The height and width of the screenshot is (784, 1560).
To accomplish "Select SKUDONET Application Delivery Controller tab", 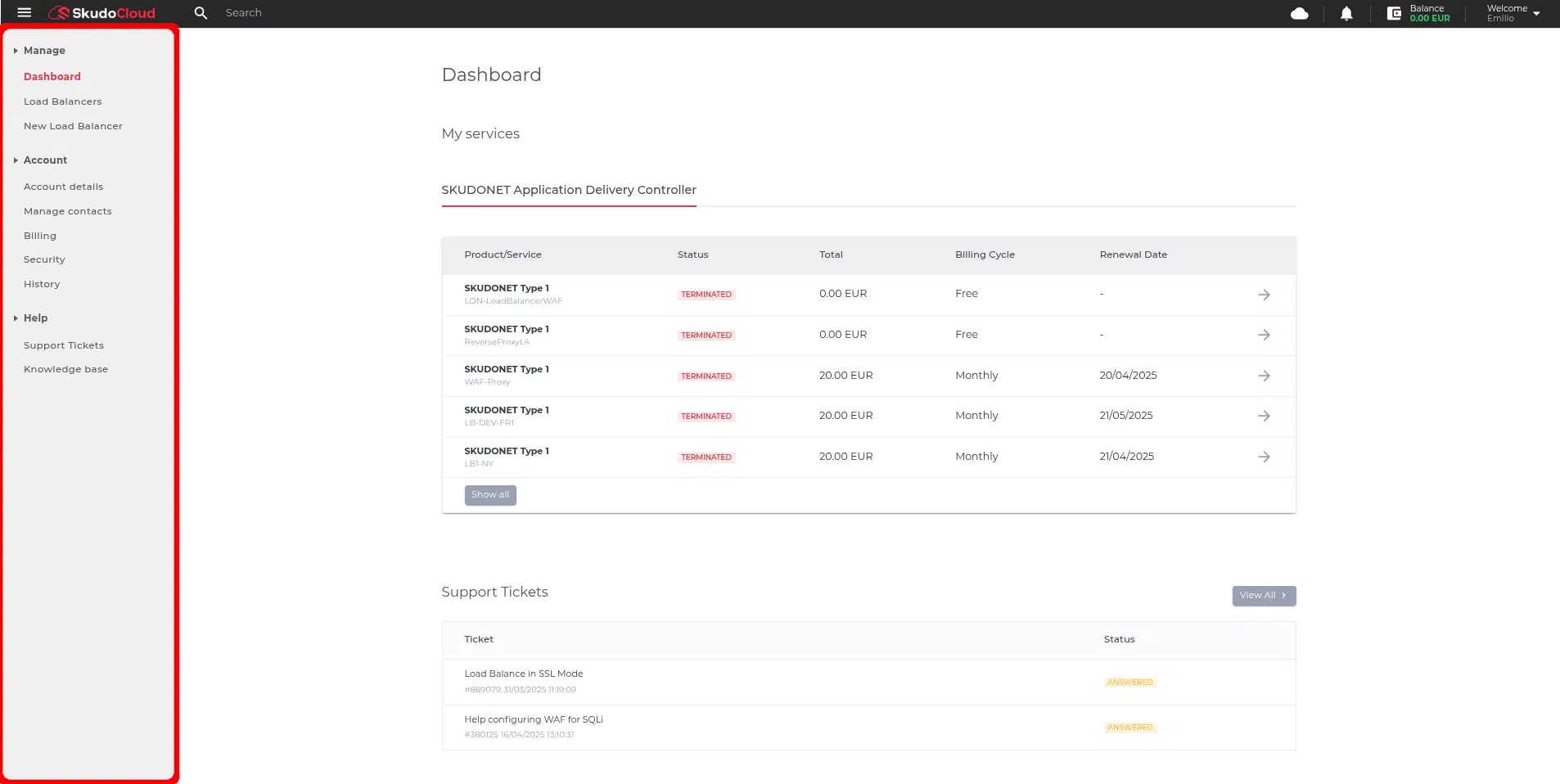I will [x=569, y=190].
